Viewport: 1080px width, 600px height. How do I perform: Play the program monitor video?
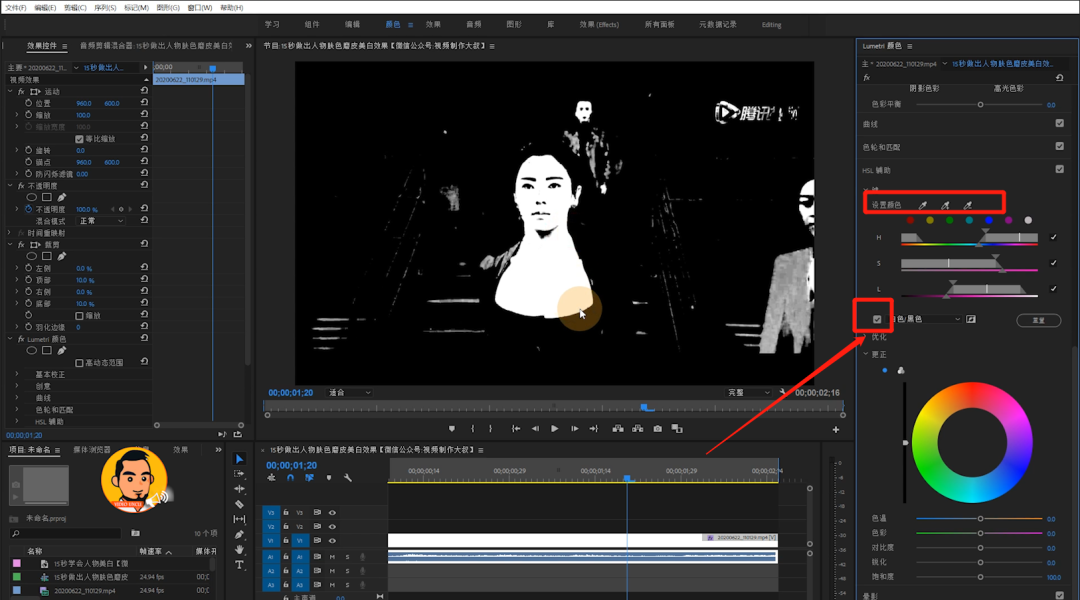[x=554, y=428]
